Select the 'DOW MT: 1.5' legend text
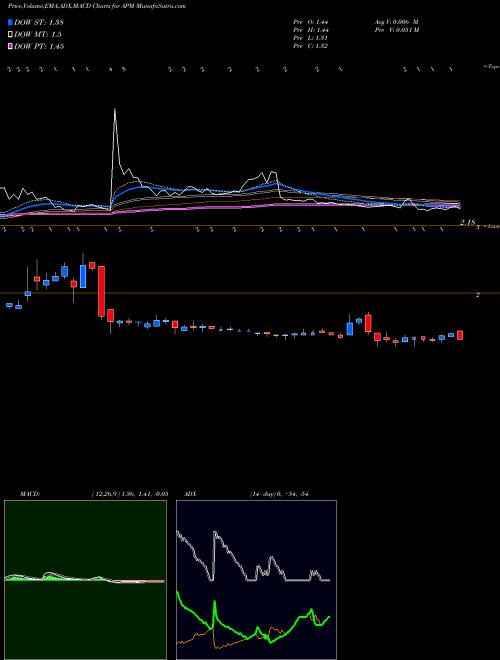The width and height of the screenshot is (500, 660). point(37,35)
